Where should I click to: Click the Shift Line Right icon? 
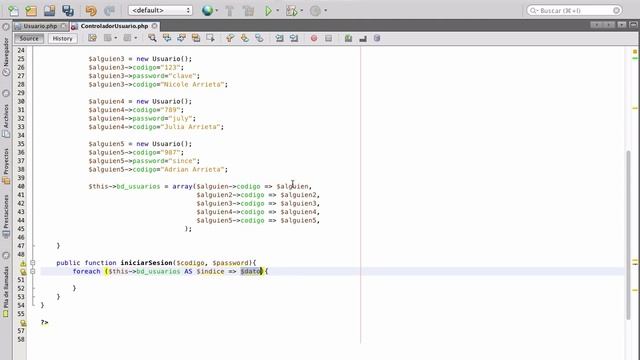(x=294, y=38)
